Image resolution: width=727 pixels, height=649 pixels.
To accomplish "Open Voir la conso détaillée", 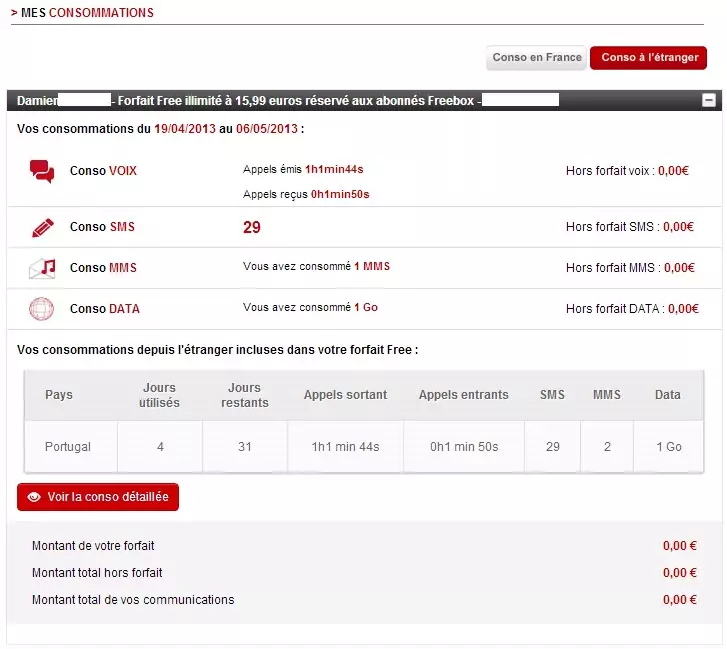I will coord(98,497).
